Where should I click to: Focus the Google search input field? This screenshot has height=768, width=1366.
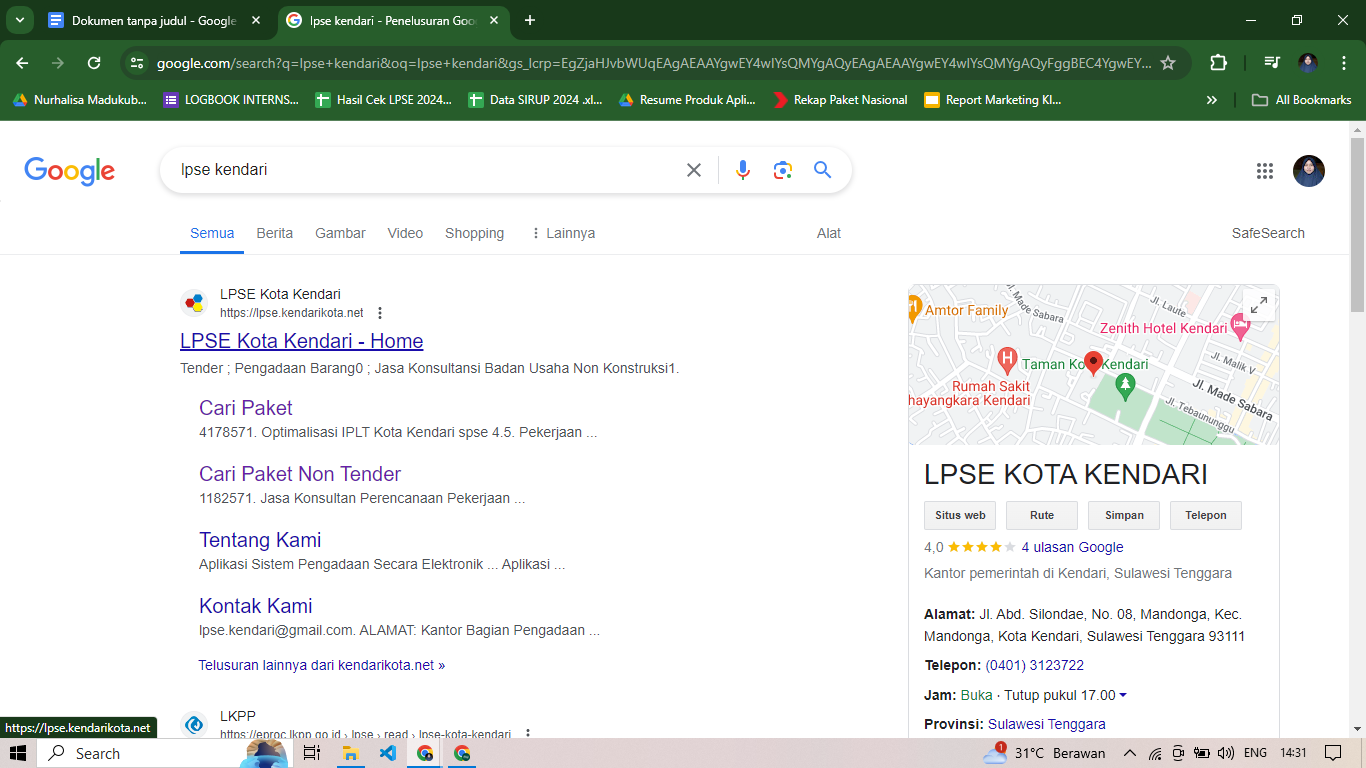(x=425, y=170)
